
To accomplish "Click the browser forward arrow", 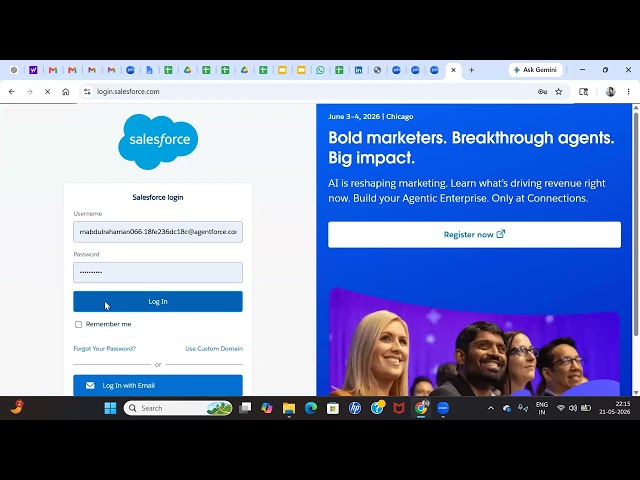I will pyautogui.click(x=29, y=92).
